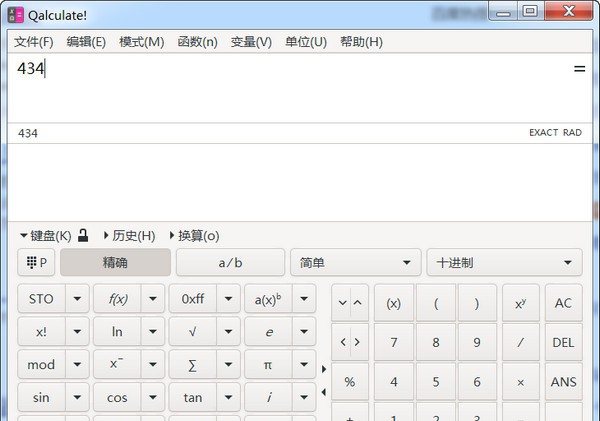Click the imaginary unit i button
The height and width of the screenshot is (421, 600).
tap(268, 397)
